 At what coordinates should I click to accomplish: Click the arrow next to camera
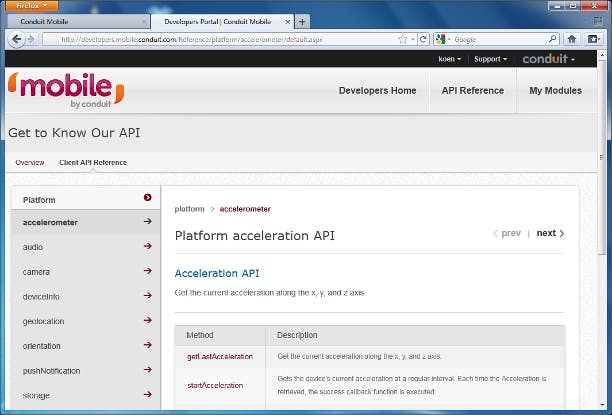tap(148, 271)
